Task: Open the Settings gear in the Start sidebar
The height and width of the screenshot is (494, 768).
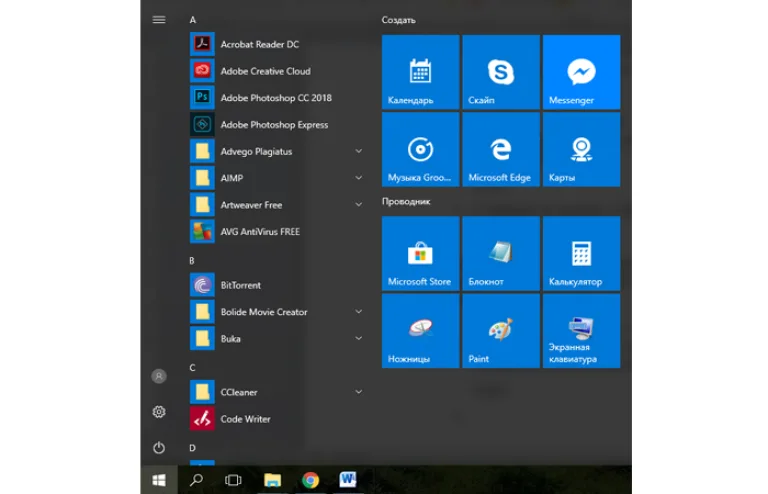Action: click(159, 412)
